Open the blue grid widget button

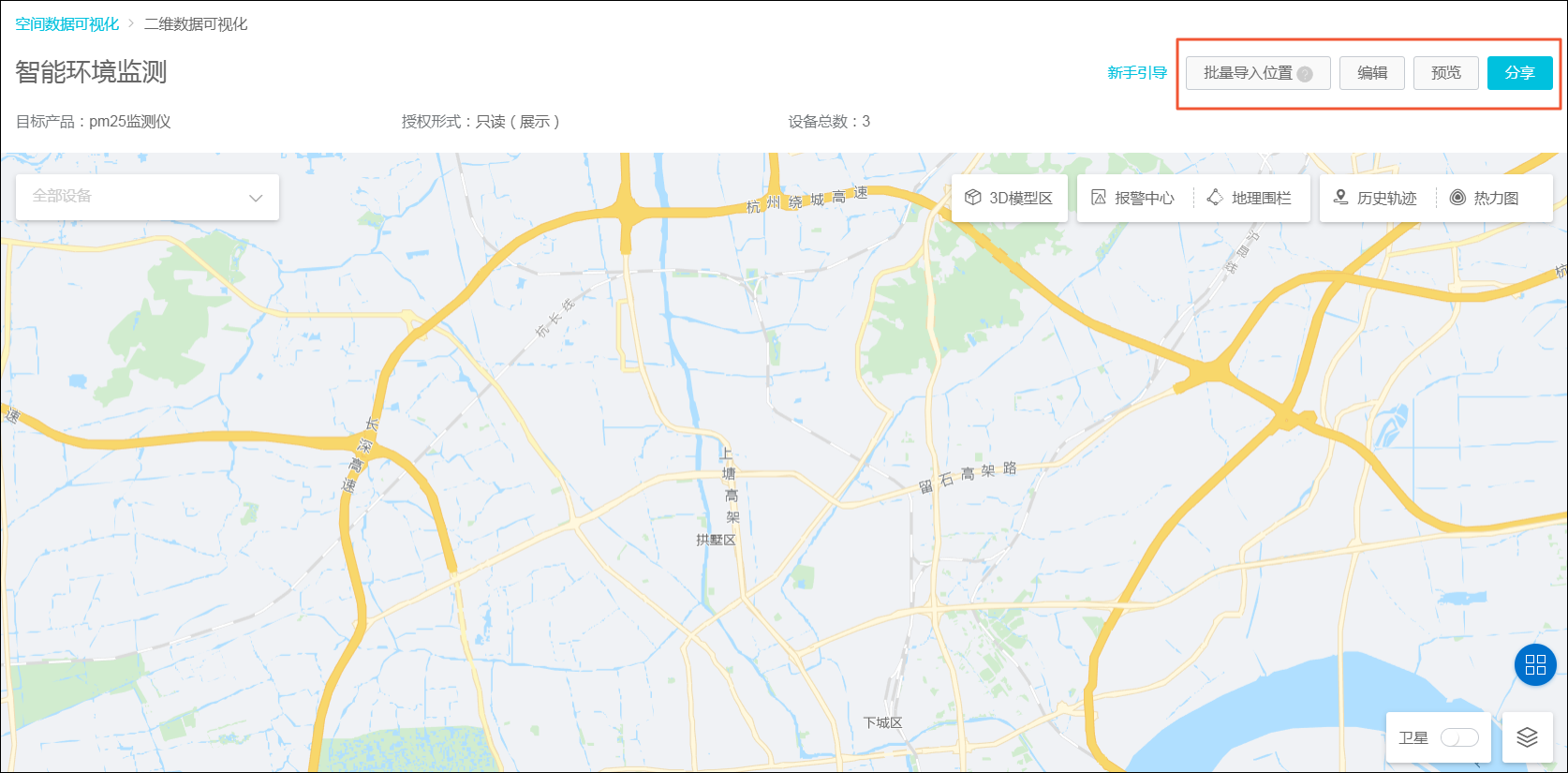[1535, 664]
